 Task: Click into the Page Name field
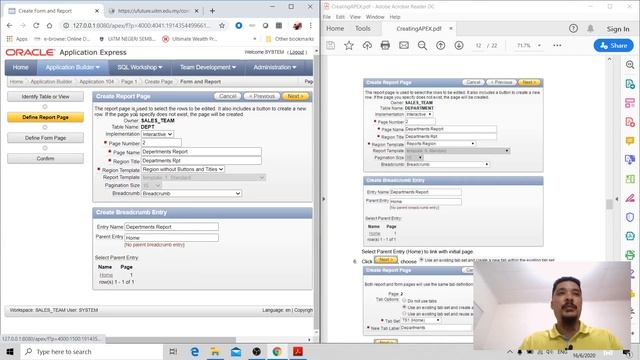(201, 152)
